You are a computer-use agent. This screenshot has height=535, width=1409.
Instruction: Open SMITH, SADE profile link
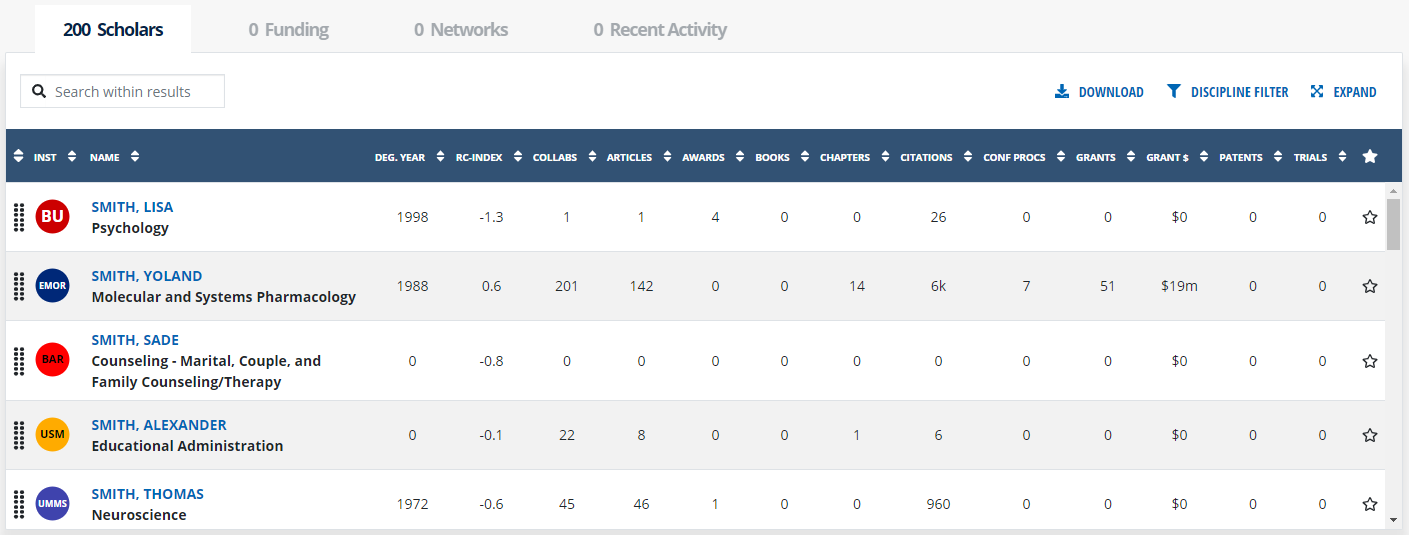pyautogui.click(x=135, y=340)
